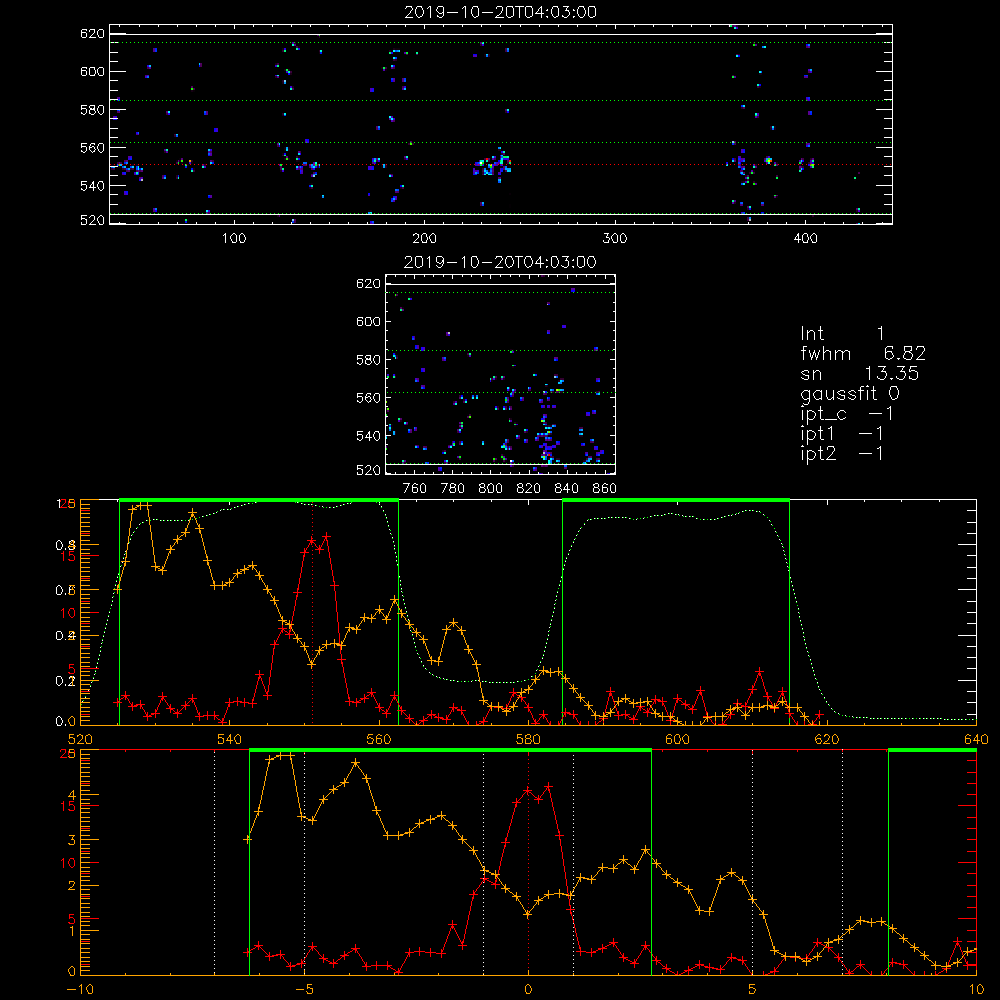Click the timestamp title above the wide top plot
1000x1000 pixels.
[x=501, y=12]
